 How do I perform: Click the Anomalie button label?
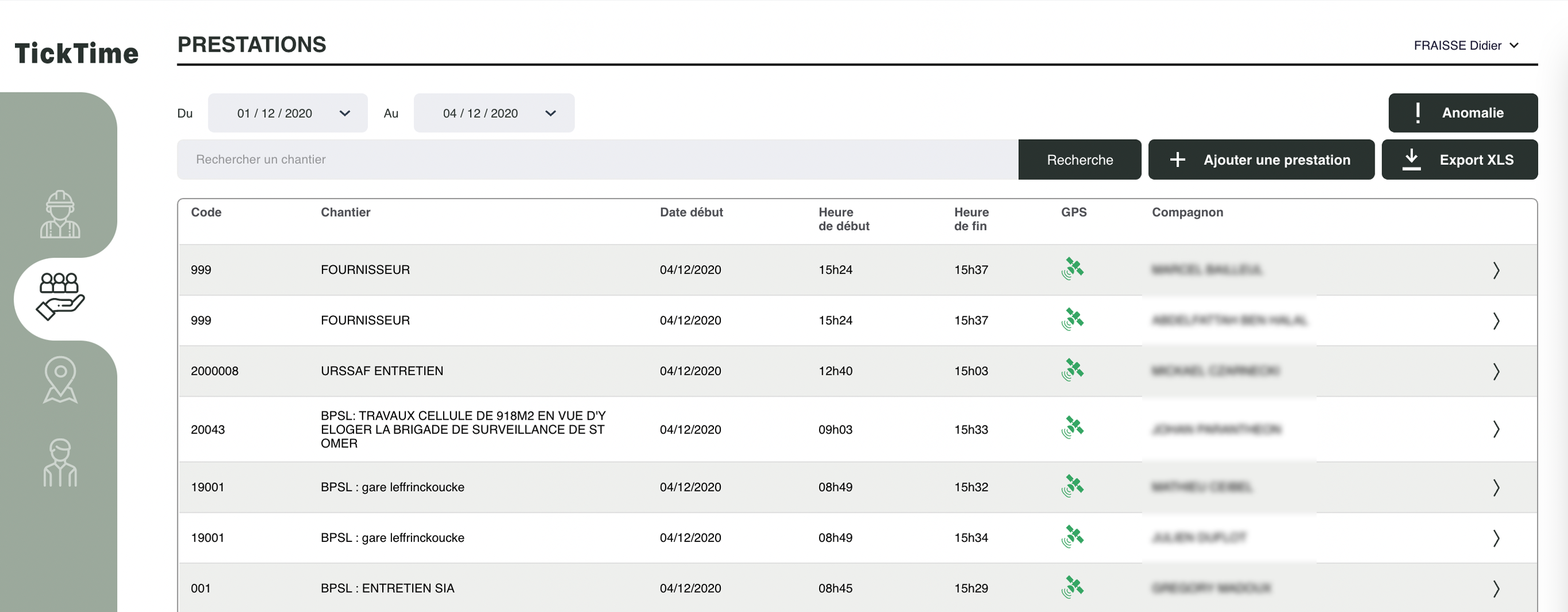[x=1472, y=113]
